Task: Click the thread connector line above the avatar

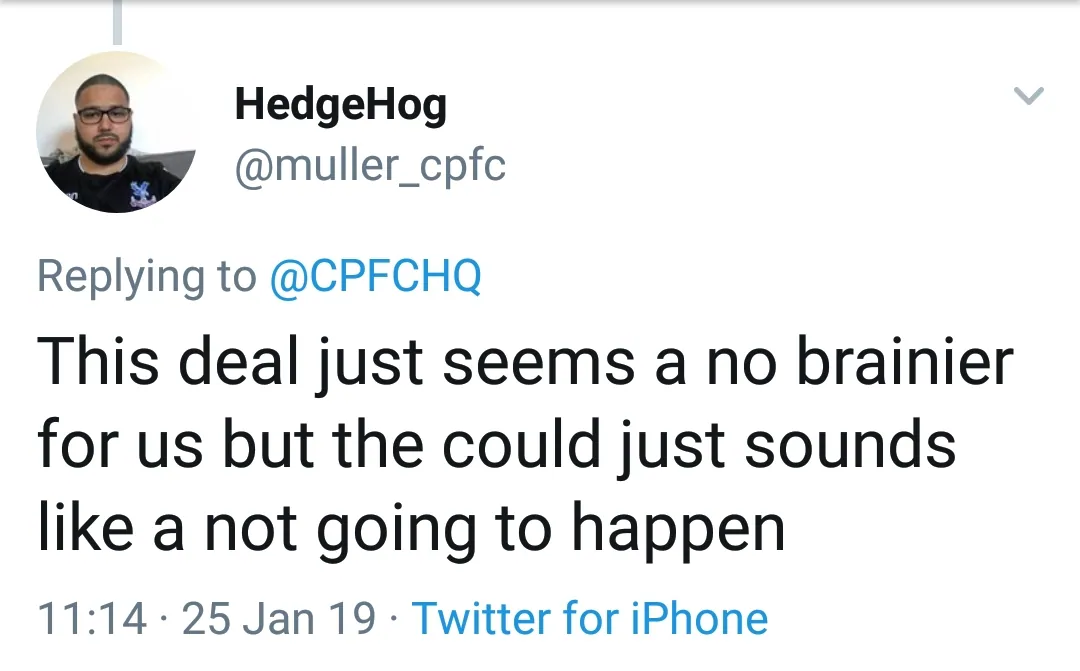Action: (117, 22)
